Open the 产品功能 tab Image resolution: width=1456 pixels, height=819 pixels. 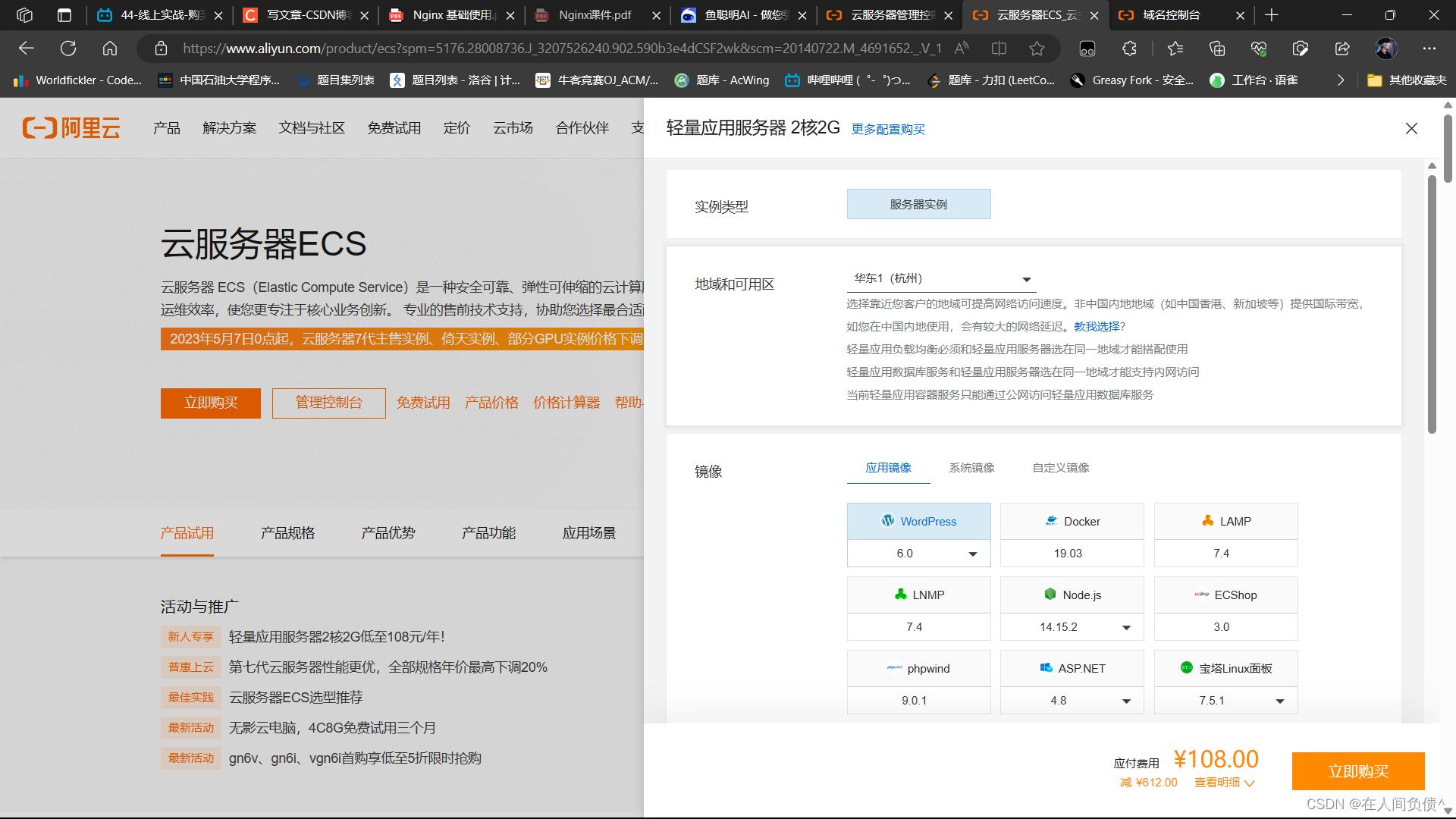pyautogui.click(x=488, y=533)
